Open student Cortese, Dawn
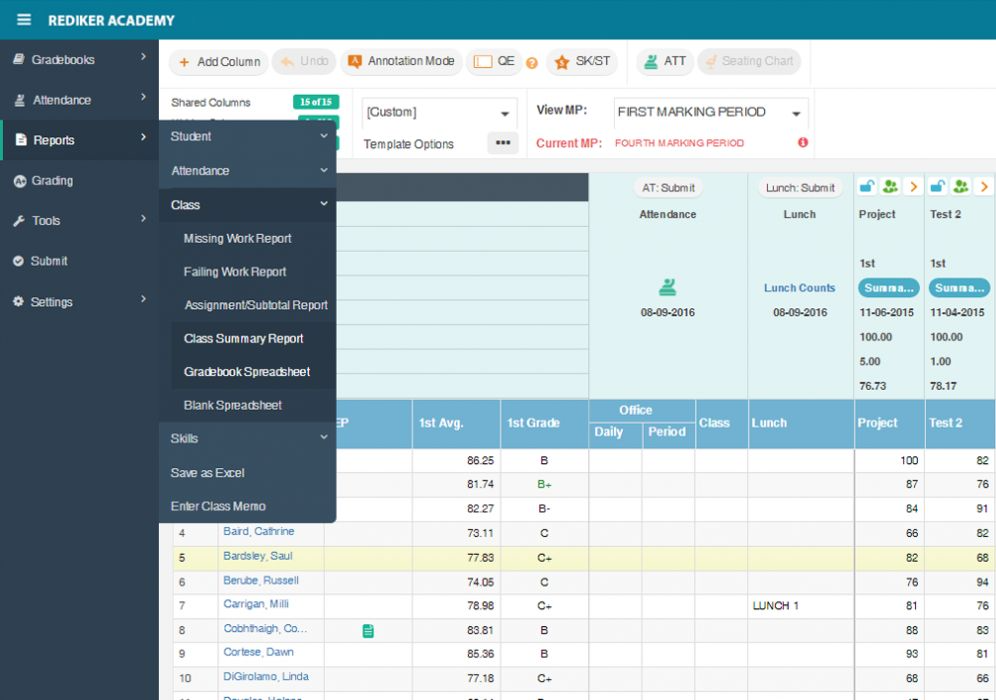Screen dimensions: 996x700 click(259, 652)
